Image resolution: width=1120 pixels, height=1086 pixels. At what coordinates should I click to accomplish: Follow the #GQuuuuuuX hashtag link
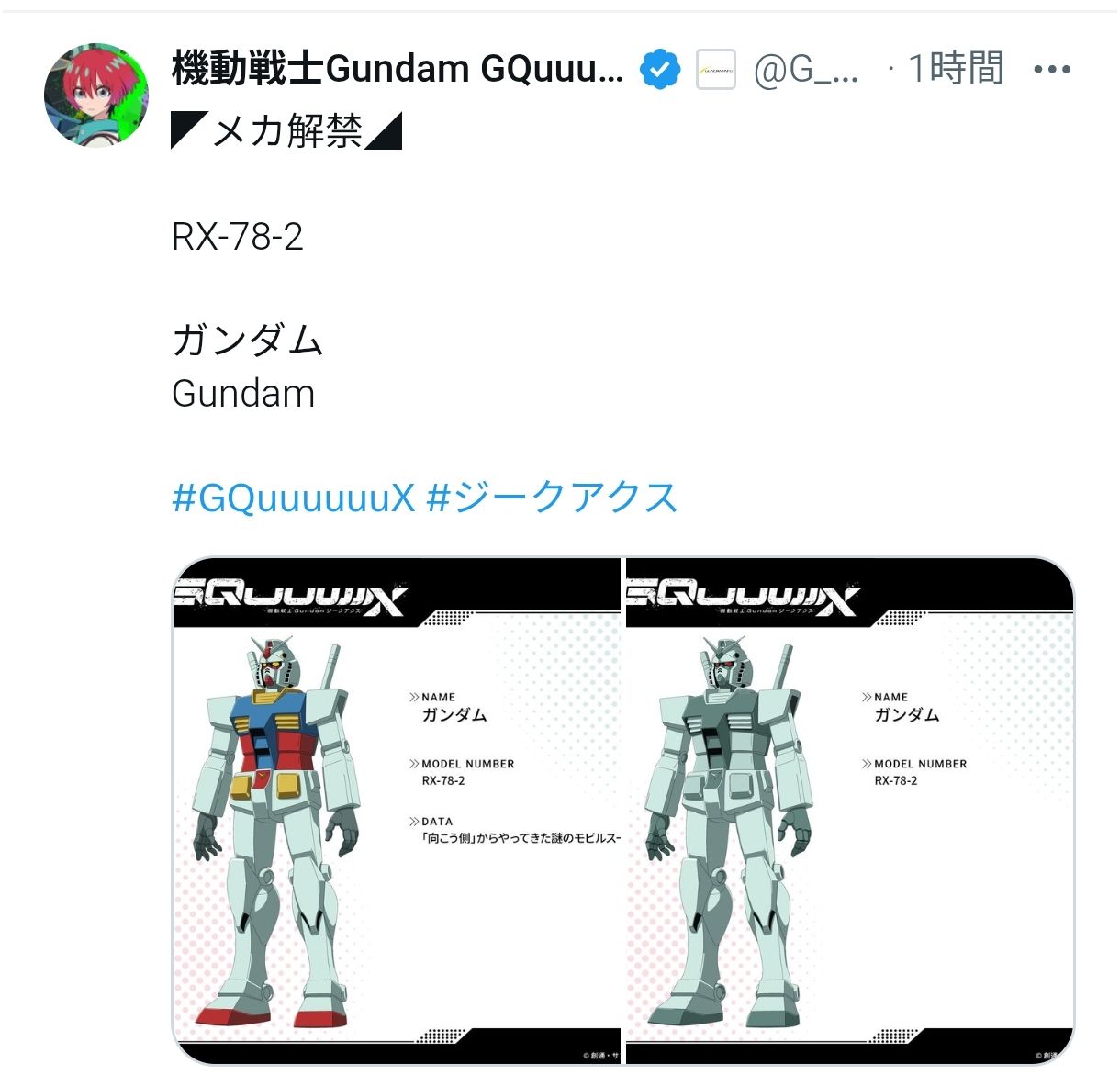294,498
